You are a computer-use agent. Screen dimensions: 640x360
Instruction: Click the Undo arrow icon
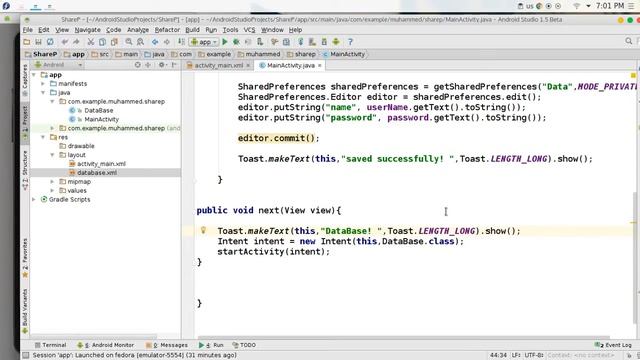64,42
